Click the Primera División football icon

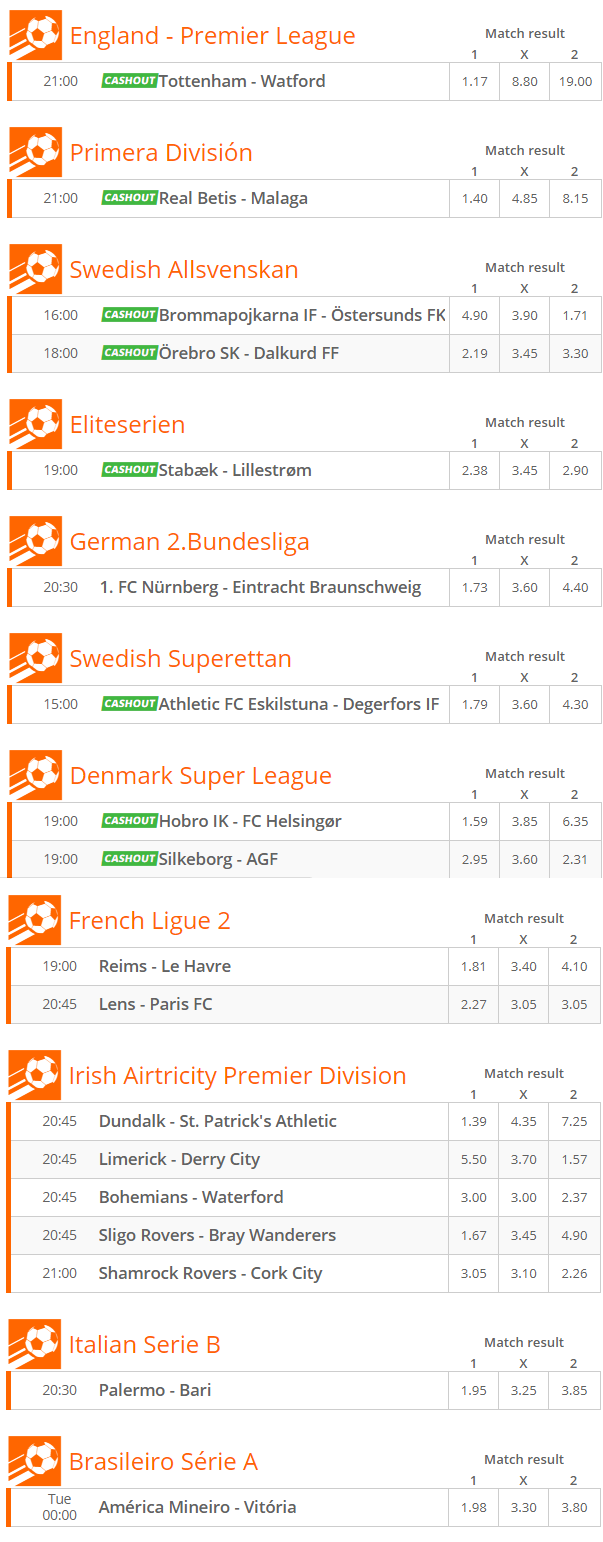pyautogui.click(x=36, y=152)
